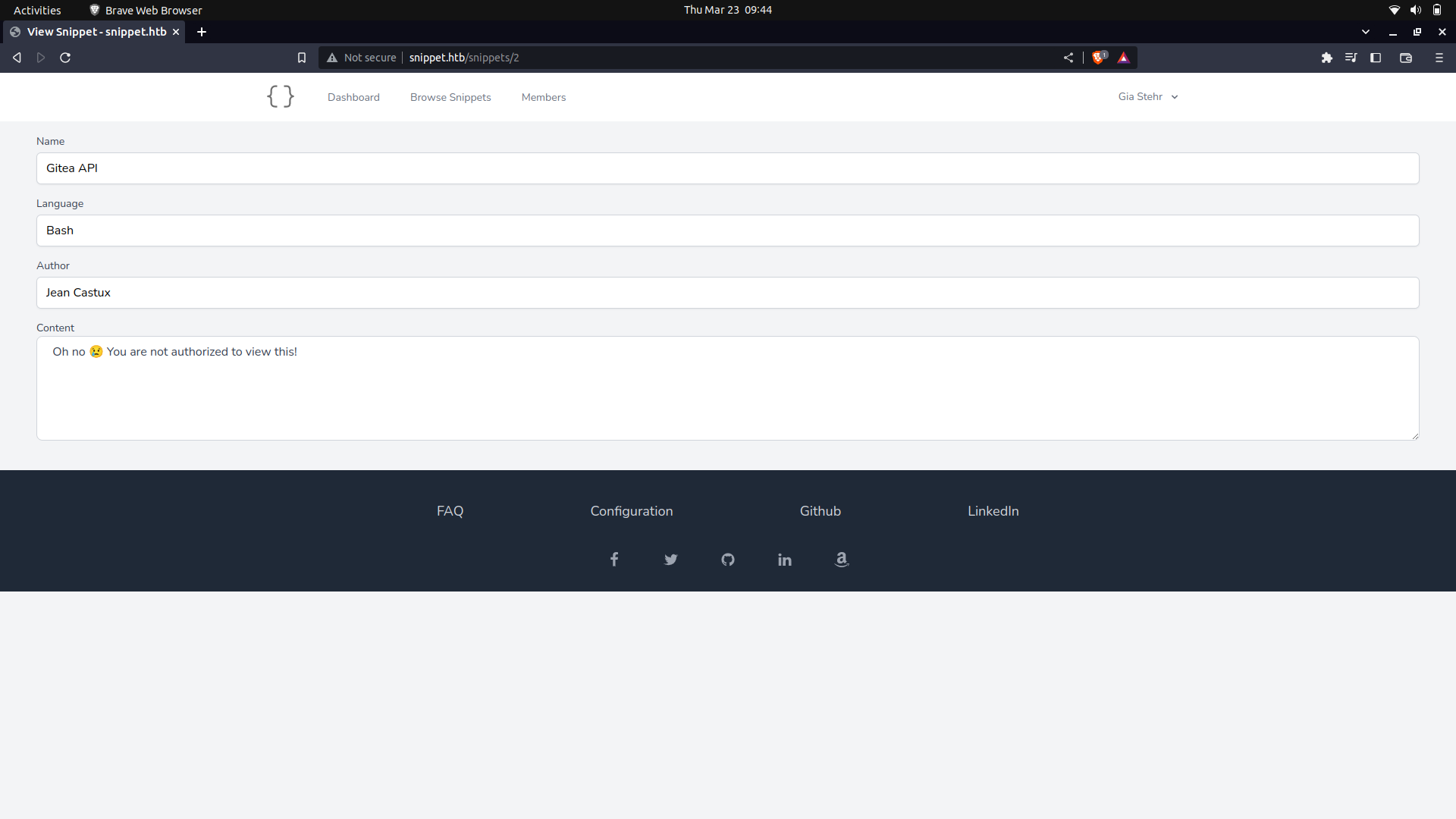Open the Gia Stehr account dropdown
The image size is (1456, 819).
tap(1147, 96)
